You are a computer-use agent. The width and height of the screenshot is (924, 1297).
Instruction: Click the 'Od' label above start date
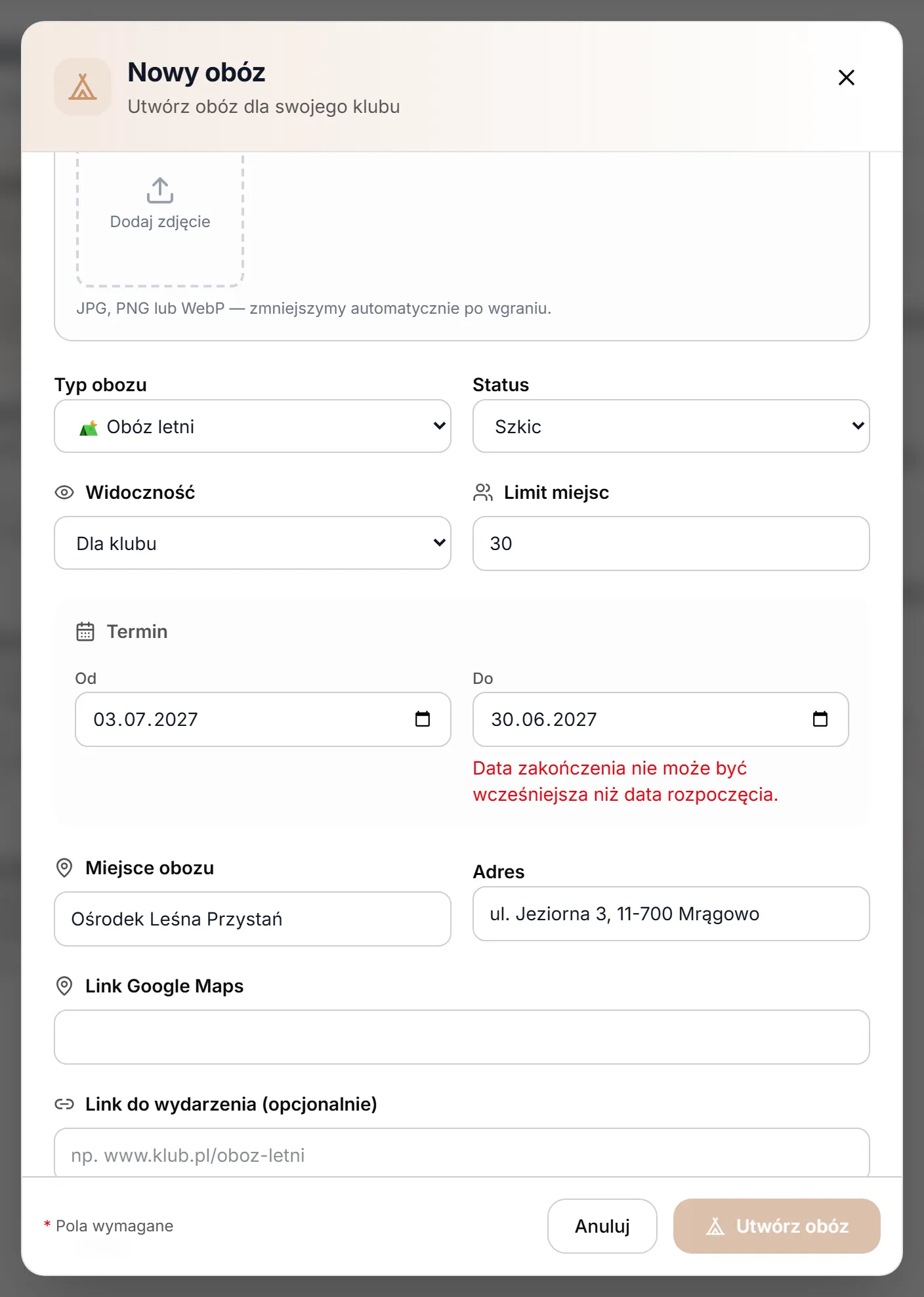[85, 678]
